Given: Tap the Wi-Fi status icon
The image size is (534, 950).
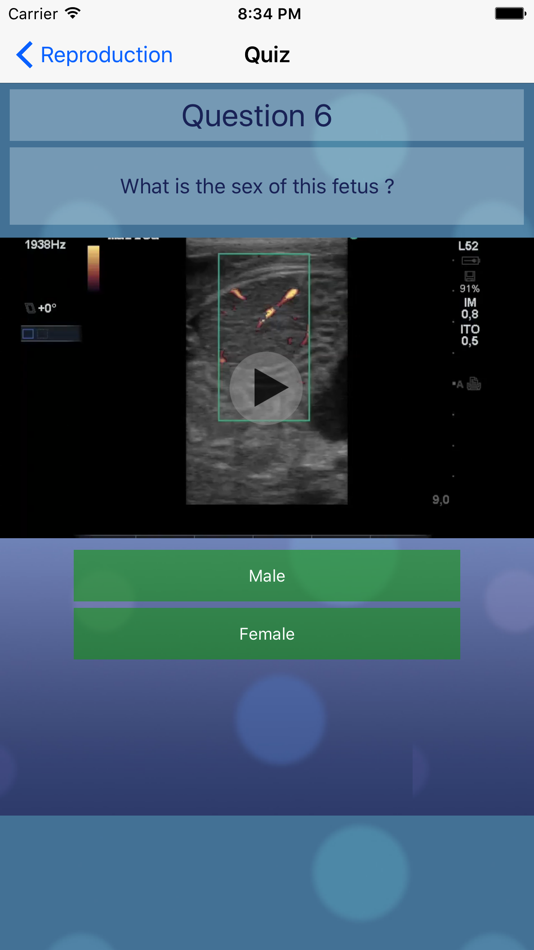Looking at the screenshot, I should (x=73, y=13).
